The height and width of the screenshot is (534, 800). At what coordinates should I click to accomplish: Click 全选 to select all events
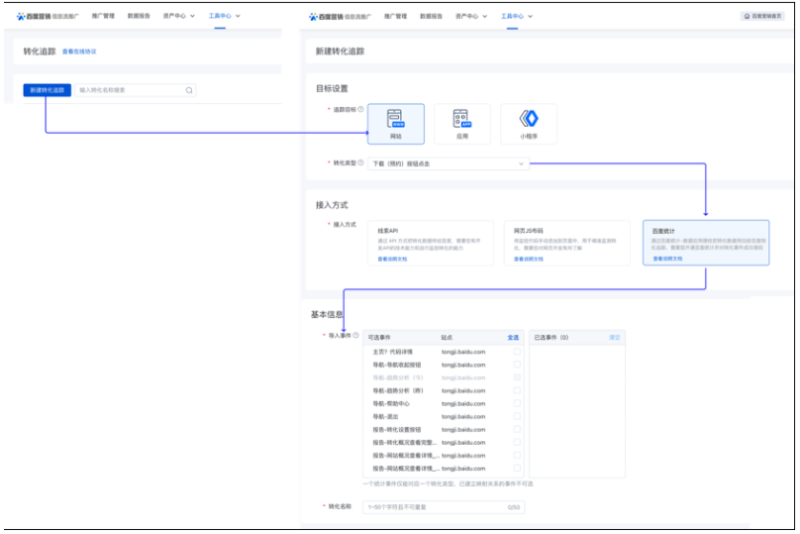click(x=513, y=338)
